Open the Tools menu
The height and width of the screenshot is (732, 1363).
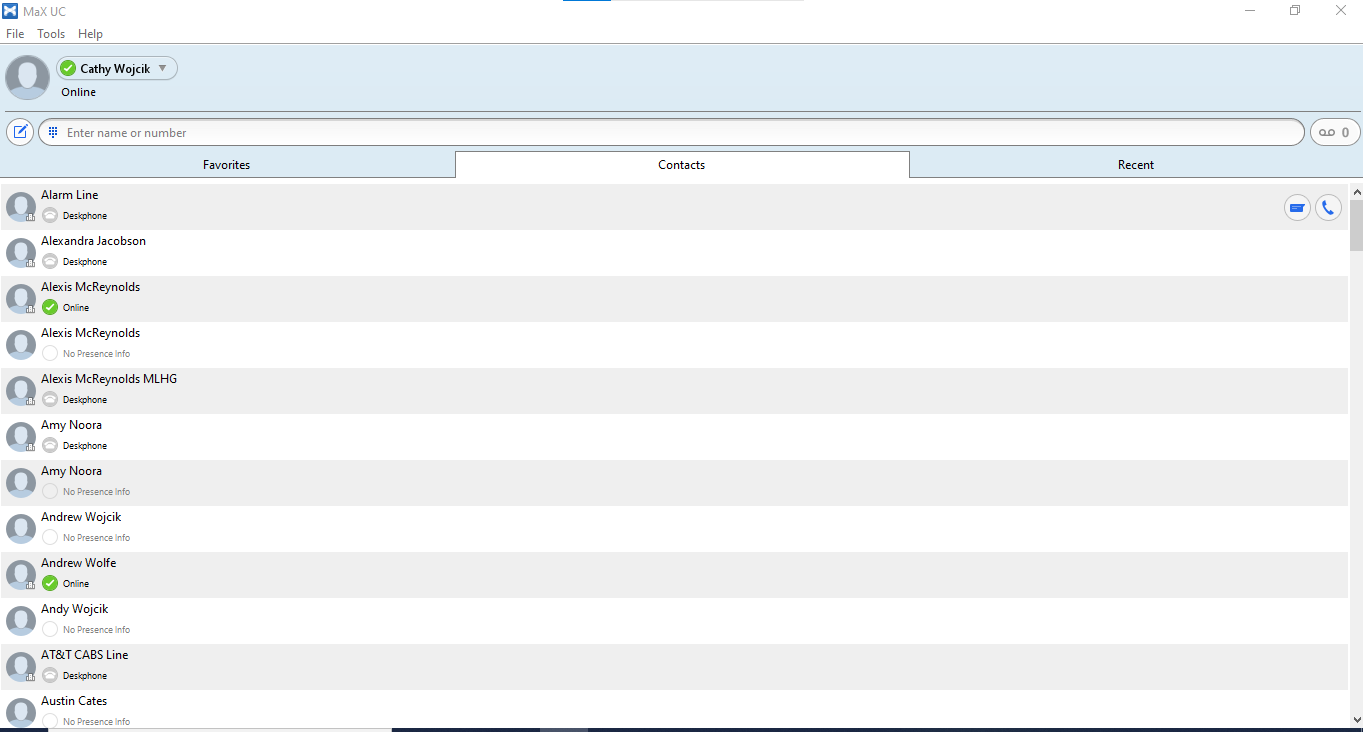pyautogui.click(x=51, y=33)
